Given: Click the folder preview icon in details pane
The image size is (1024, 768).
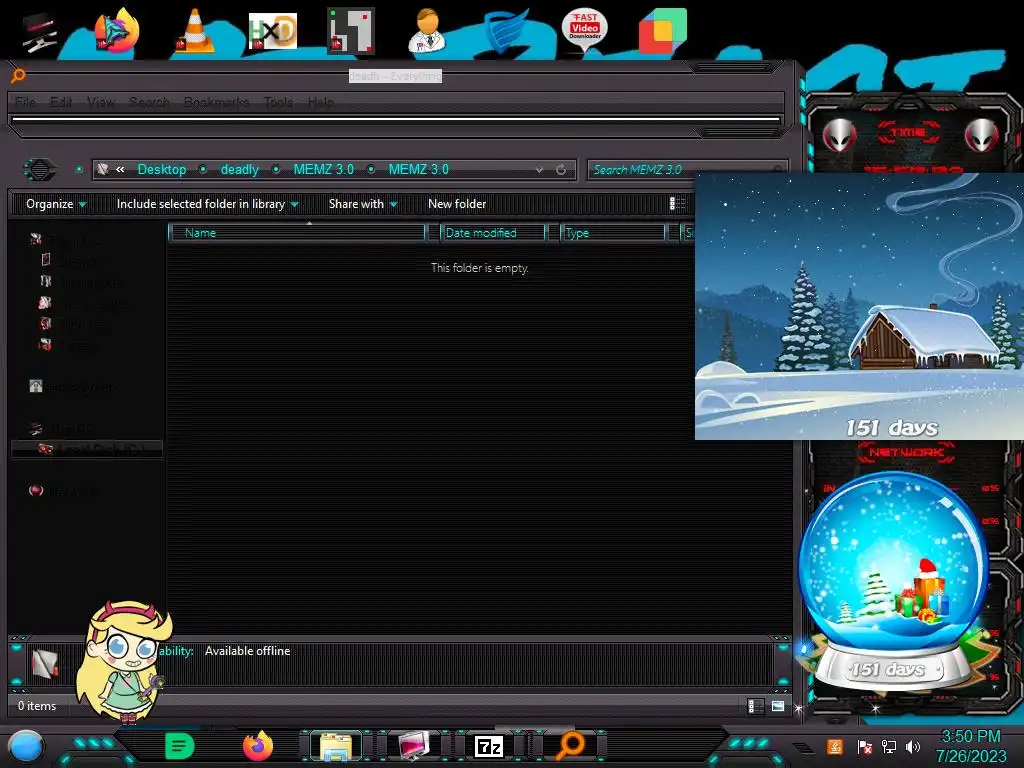Looking at the screenshot, I should pos(45,664).
